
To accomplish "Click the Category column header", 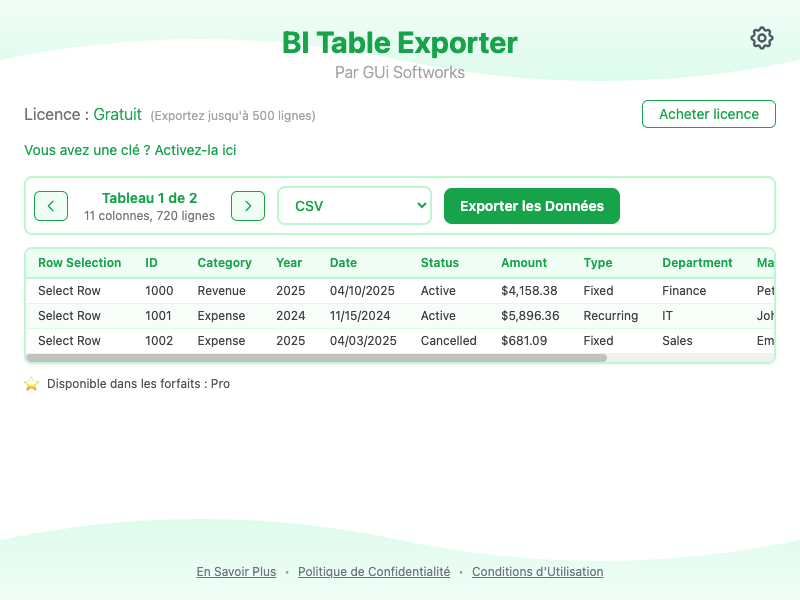I will [224, 263].
